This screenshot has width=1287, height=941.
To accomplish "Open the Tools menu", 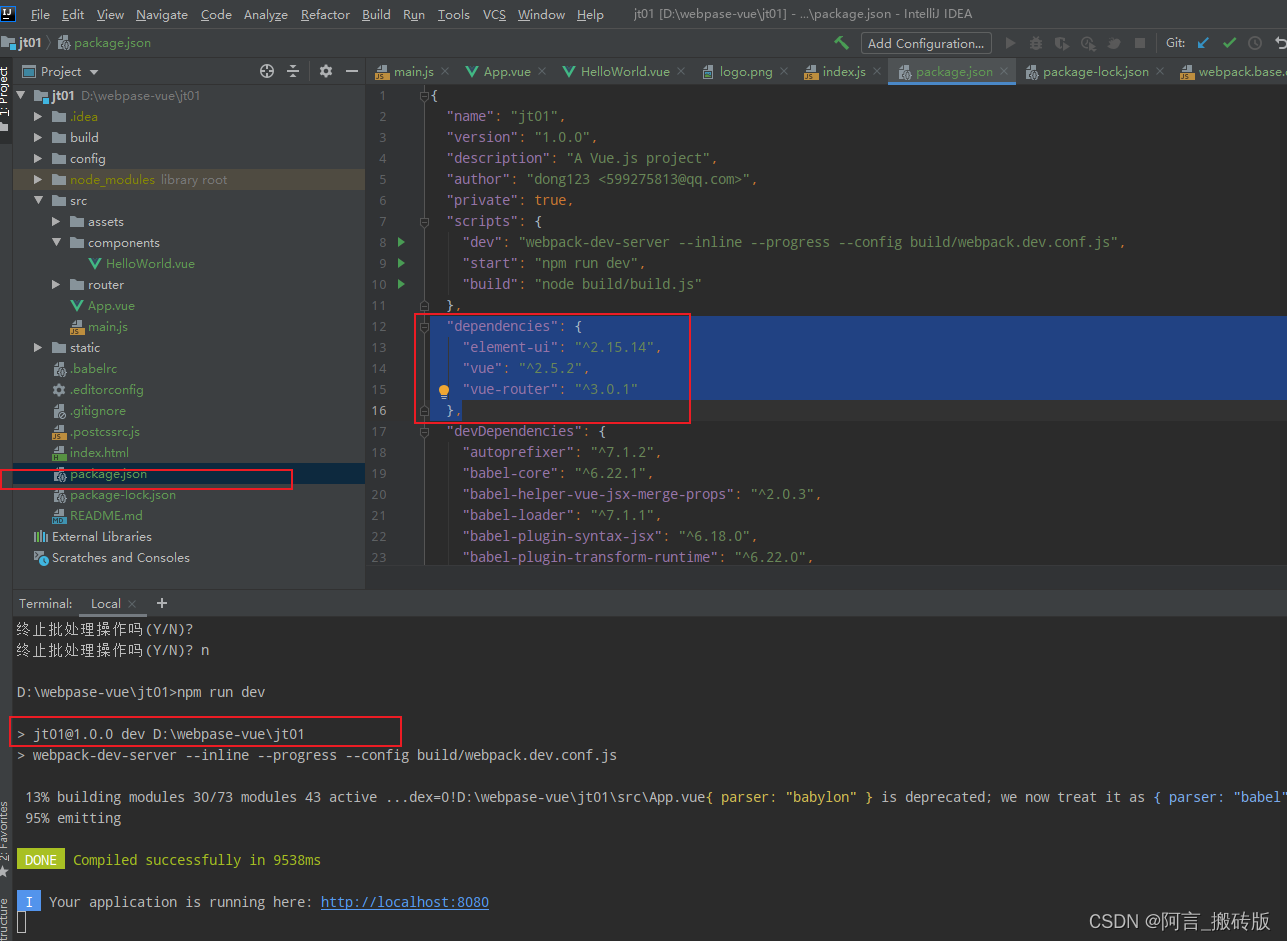I will coord(453,14).
